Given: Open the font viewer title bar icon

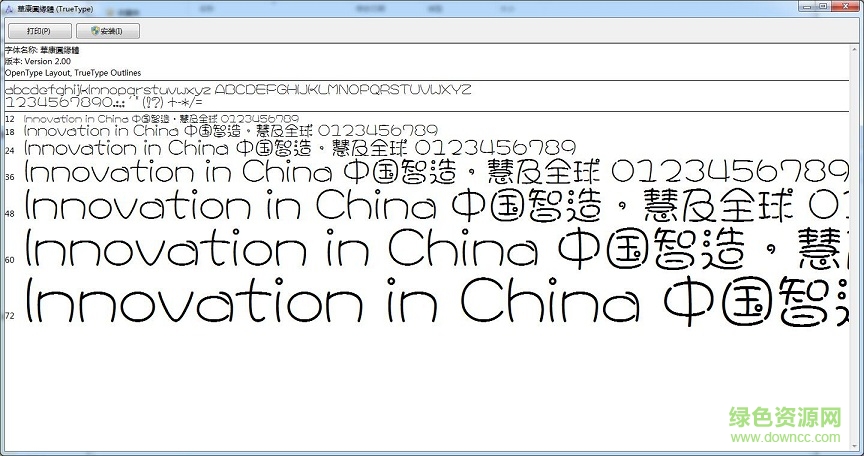Looking at the screenshot, I should [x=8, y=9].
